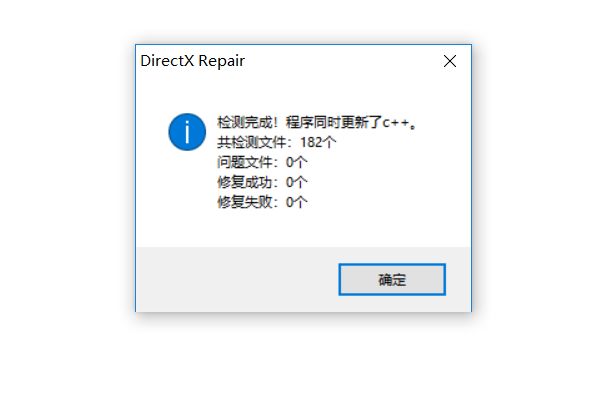
Task: Click the 0个 value beside 修复失败
Action: tap(296, 202)
